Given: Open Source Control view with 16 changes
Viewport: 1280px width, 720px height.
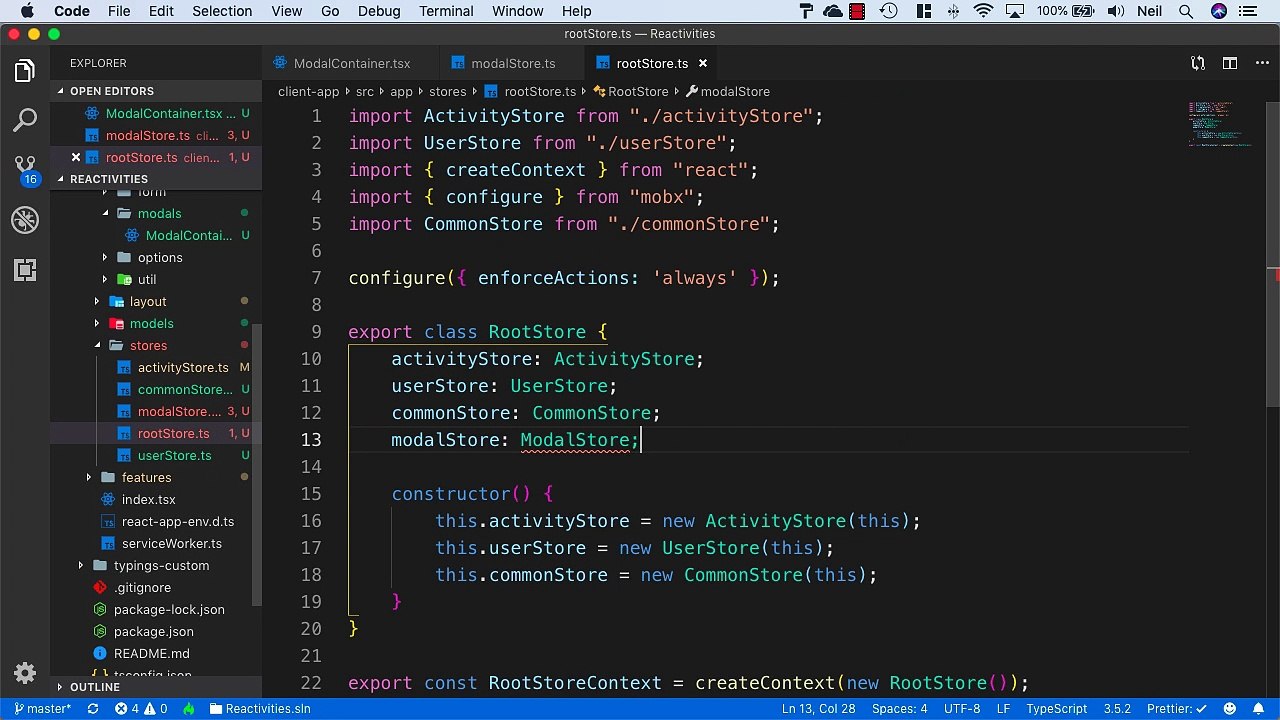Looking at the screenshot, I should pyautogui.click(x=25, y=169).
